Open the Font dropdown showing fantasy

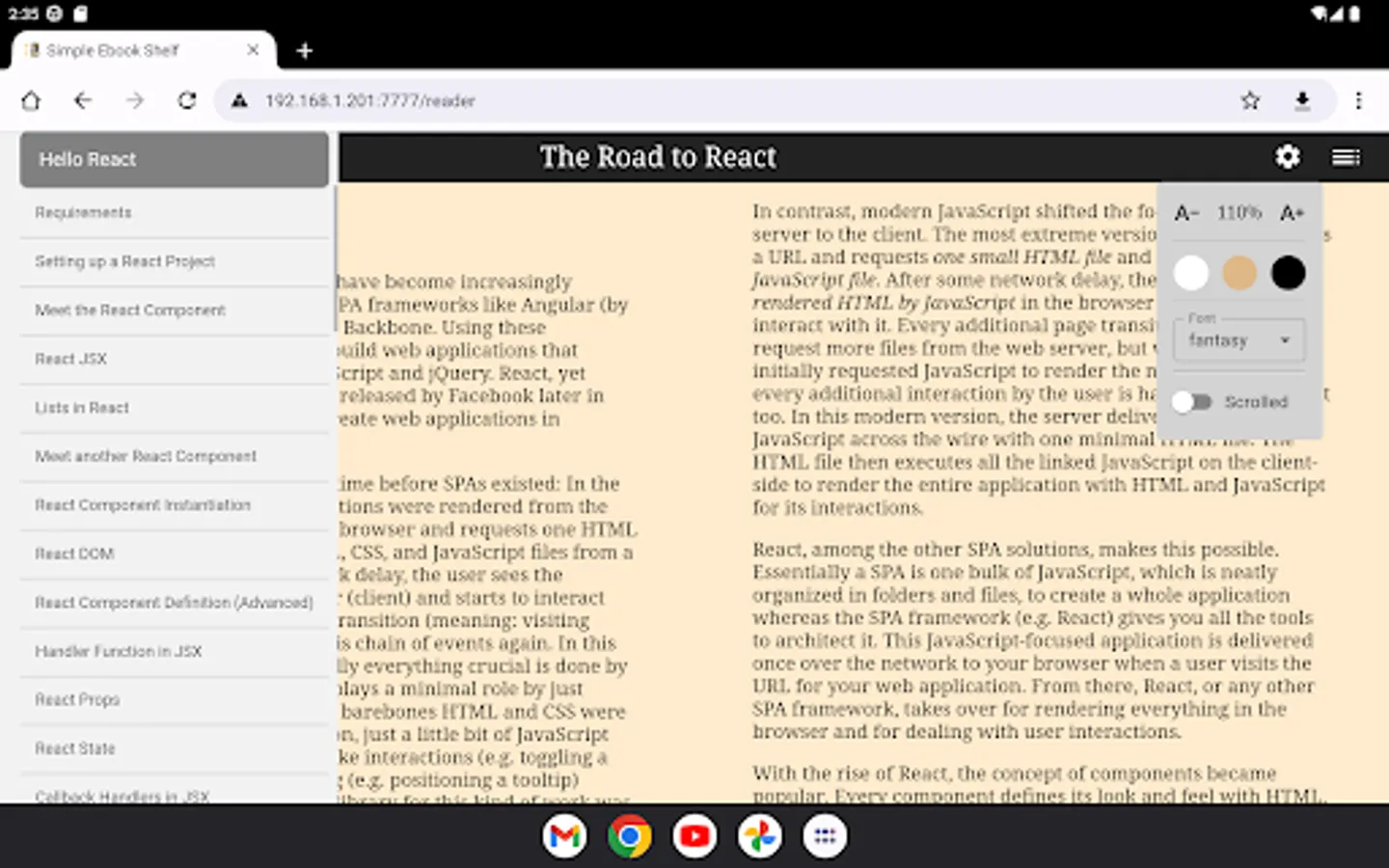1239,339
